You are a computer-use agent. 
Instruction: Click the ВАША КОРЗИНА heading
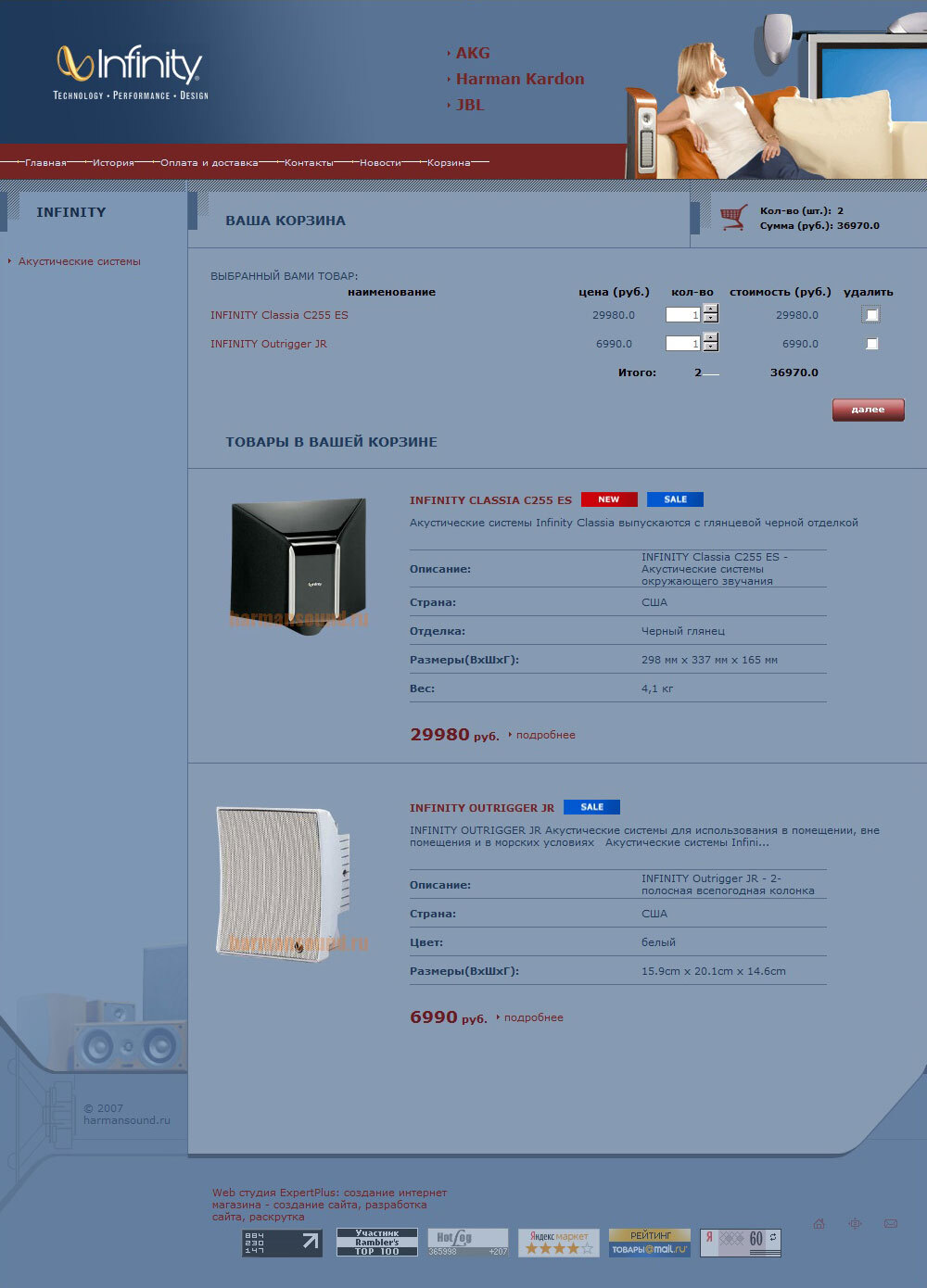click(x=286, y=221)
